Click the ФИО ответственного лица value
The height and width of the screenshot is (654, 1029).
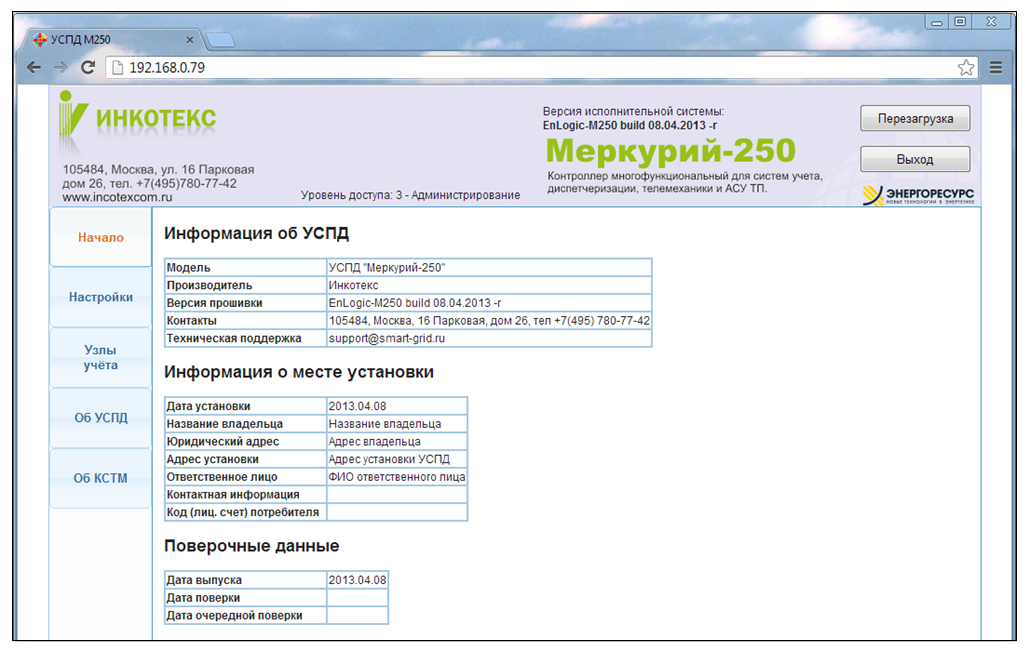(397, 477)
